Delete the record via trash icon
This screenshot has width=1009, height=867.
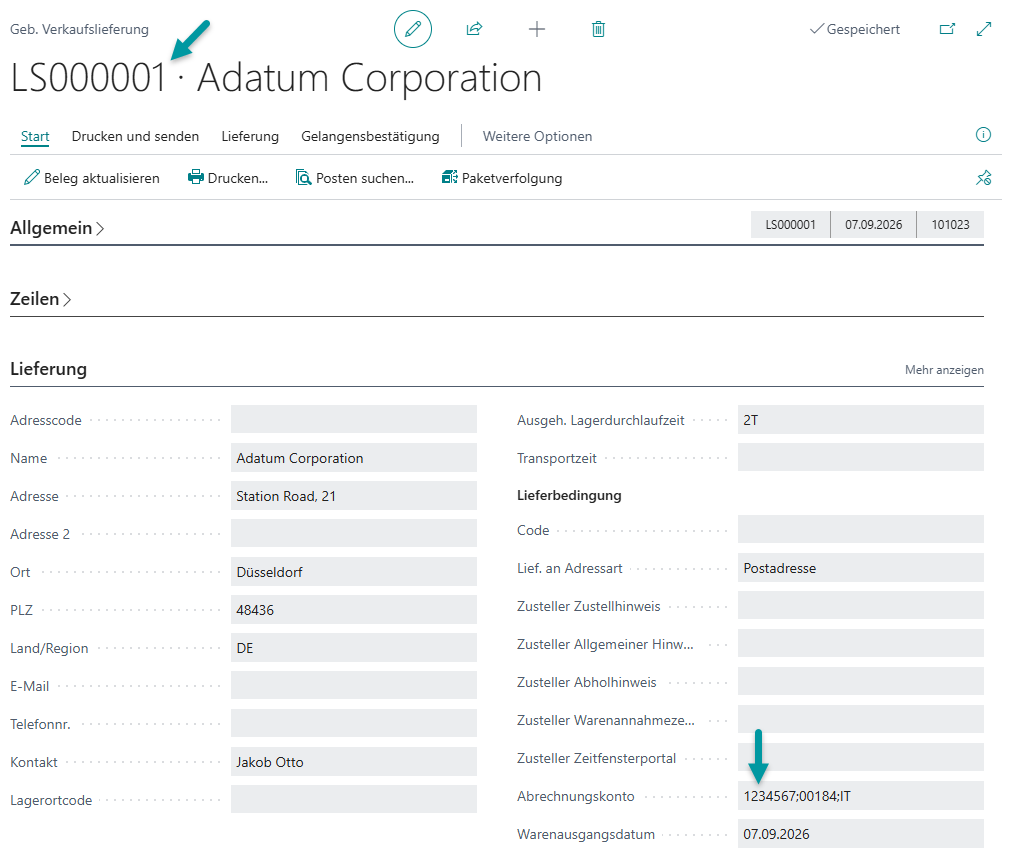point(598,29)
